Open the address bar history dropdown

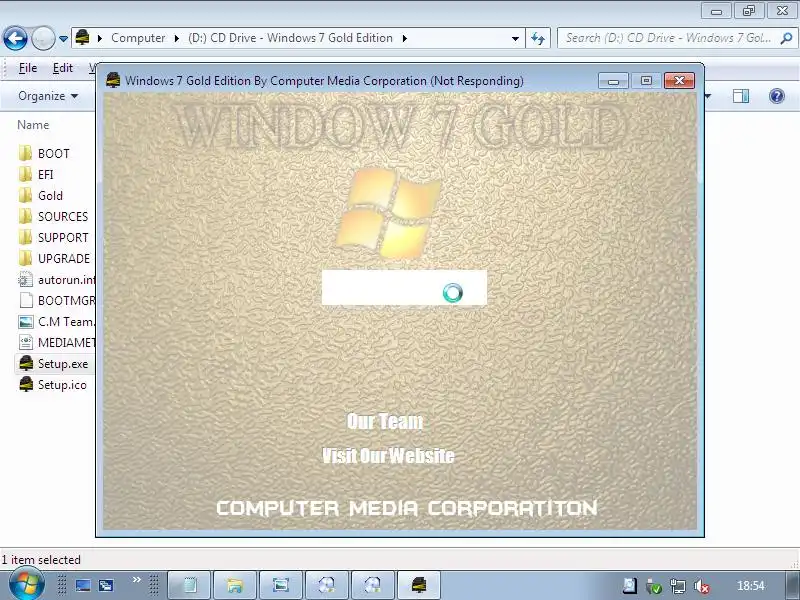515,38
